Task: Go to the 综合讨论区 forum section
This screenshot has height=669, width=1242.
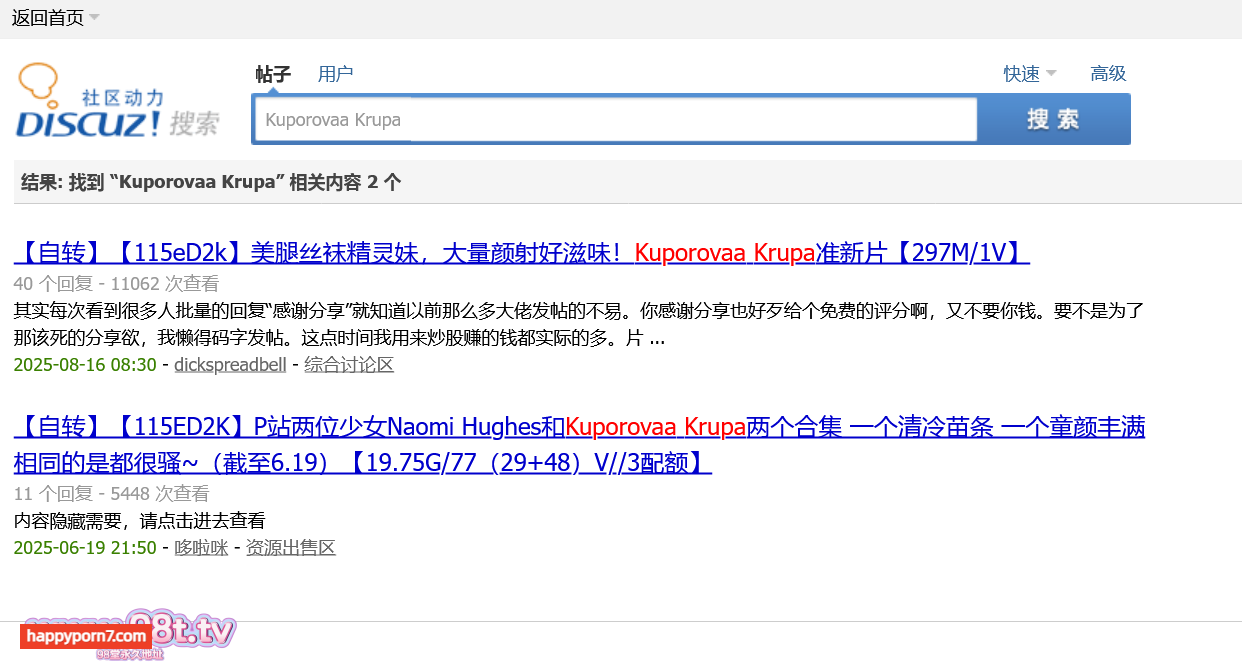Action: (349, 365)
